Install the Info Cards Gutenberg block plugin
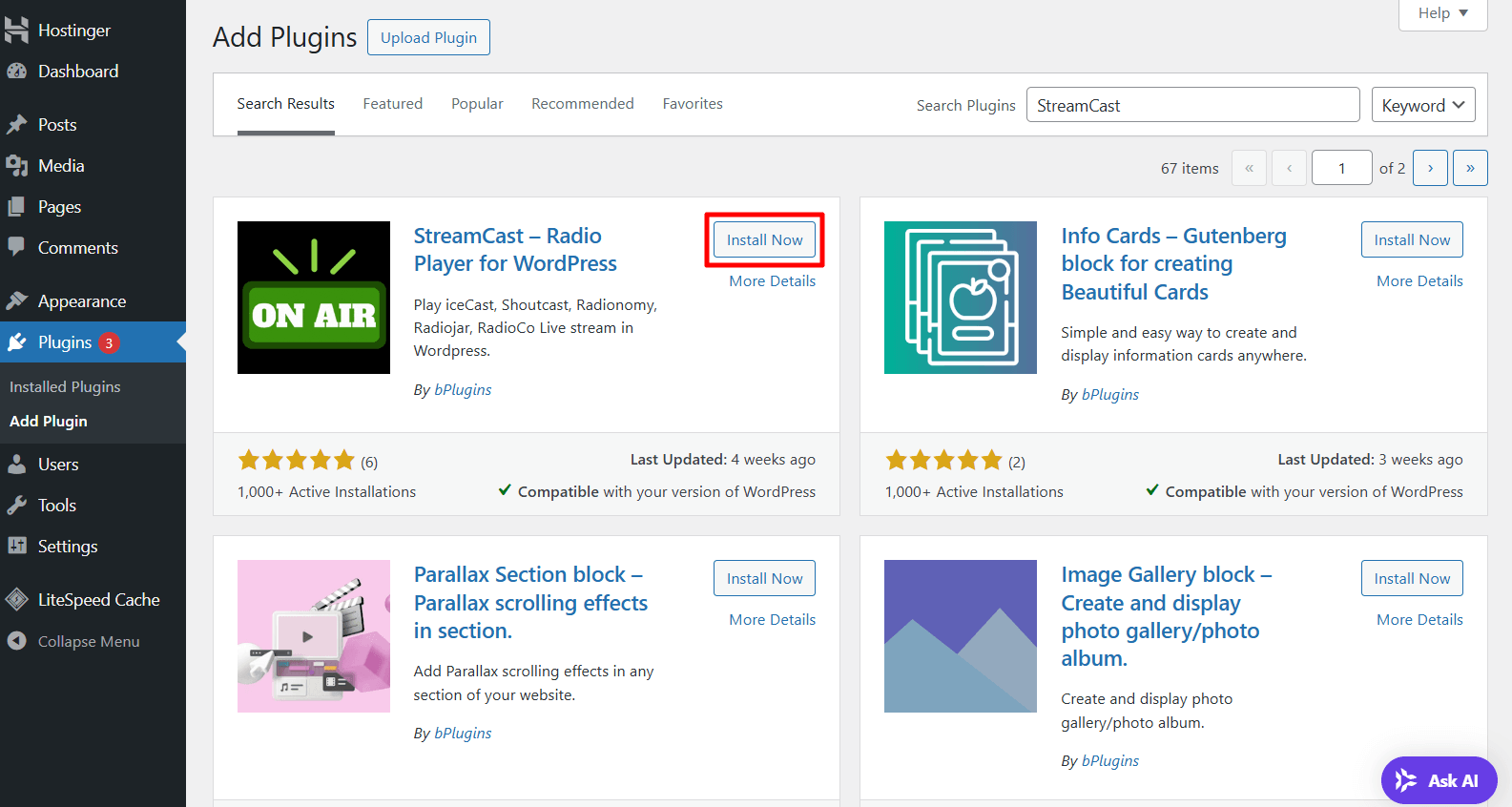This screenshot has height=807, width=1512. pos(1412,239)
